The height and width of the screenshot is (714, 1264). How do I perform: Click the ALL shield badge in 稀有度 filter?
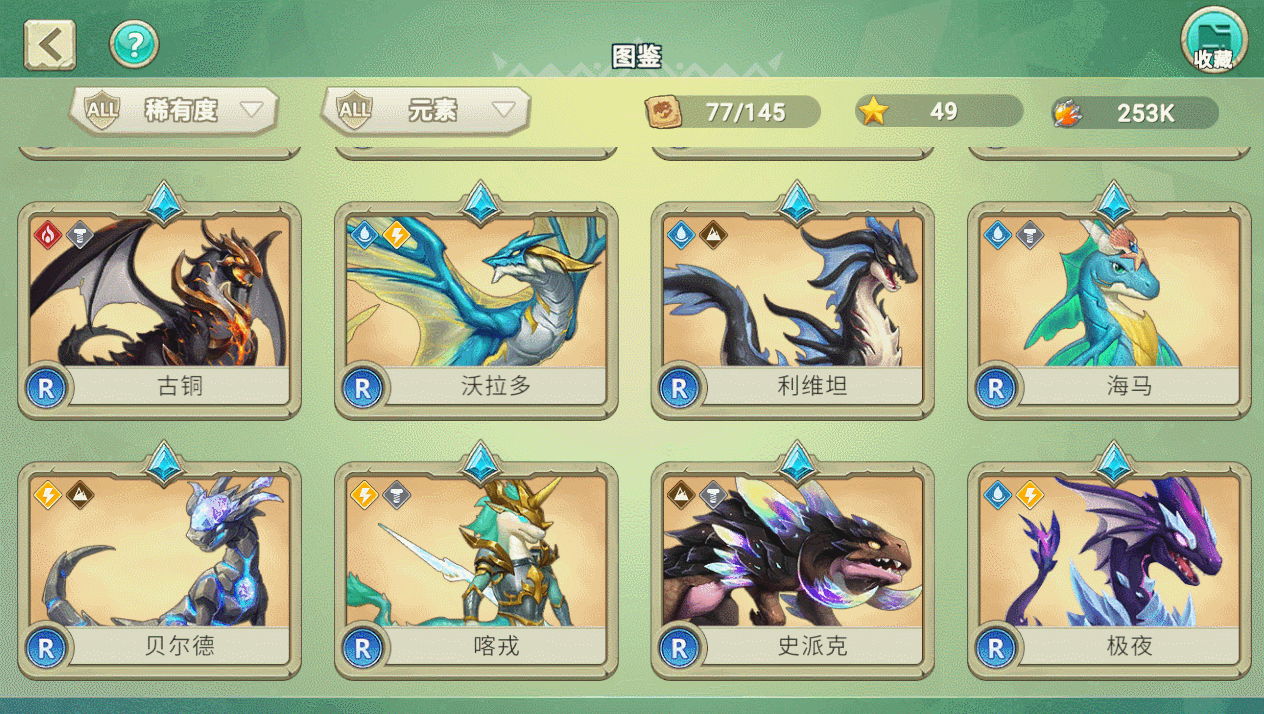pos(102,110)
